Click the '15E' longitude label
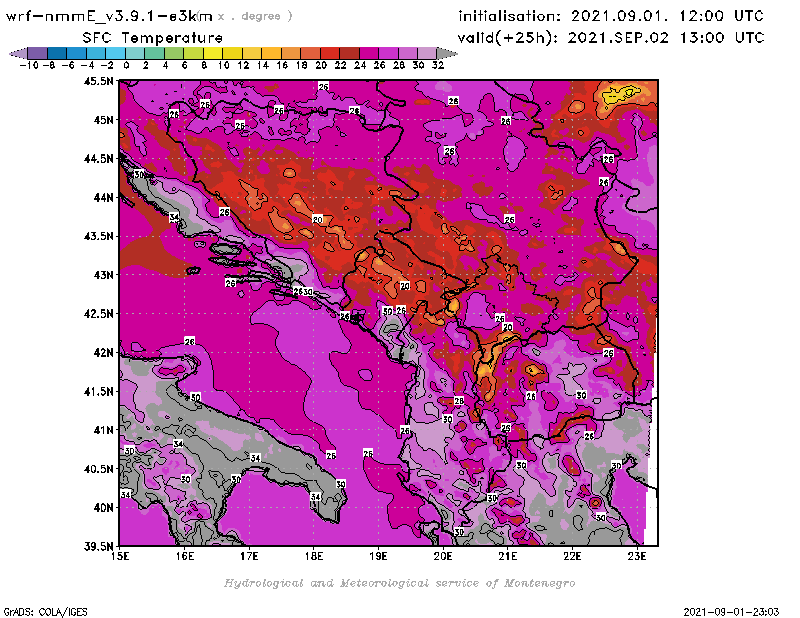The height and width of the screenshot is (618, 800). point(120,556)
